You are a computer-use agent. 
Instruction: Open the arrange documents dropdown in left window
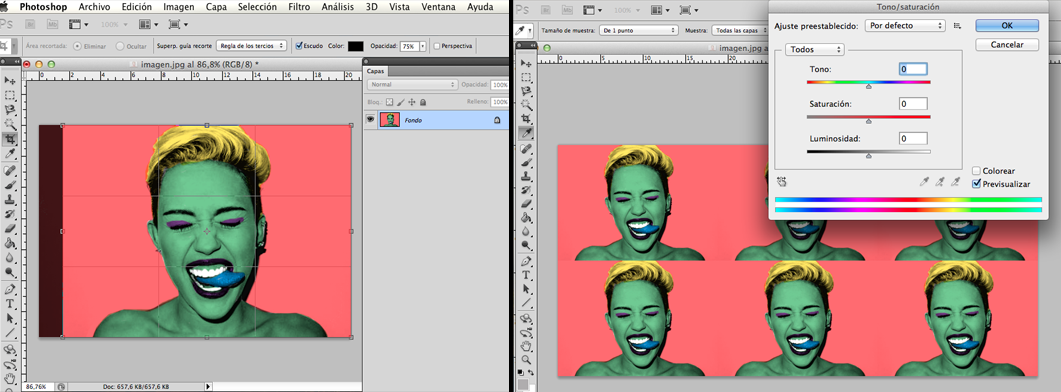click(x=148, y=24)
